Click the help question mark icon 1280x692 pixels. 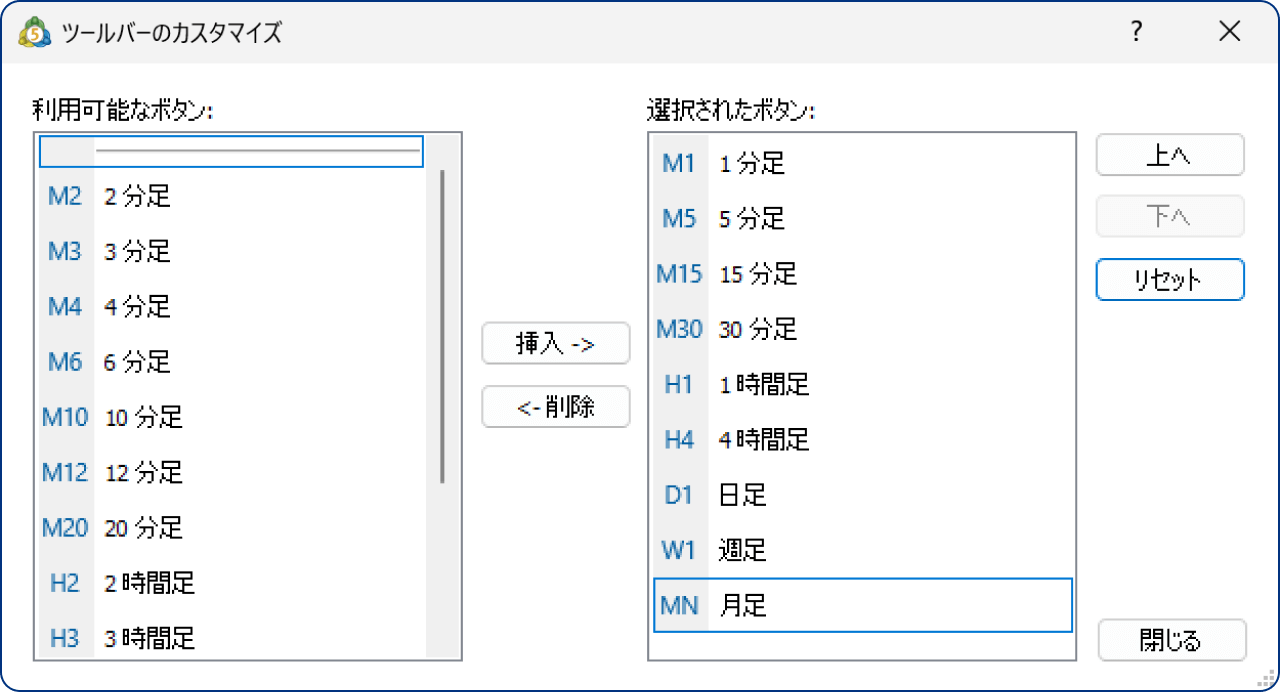pos(1135,31)
